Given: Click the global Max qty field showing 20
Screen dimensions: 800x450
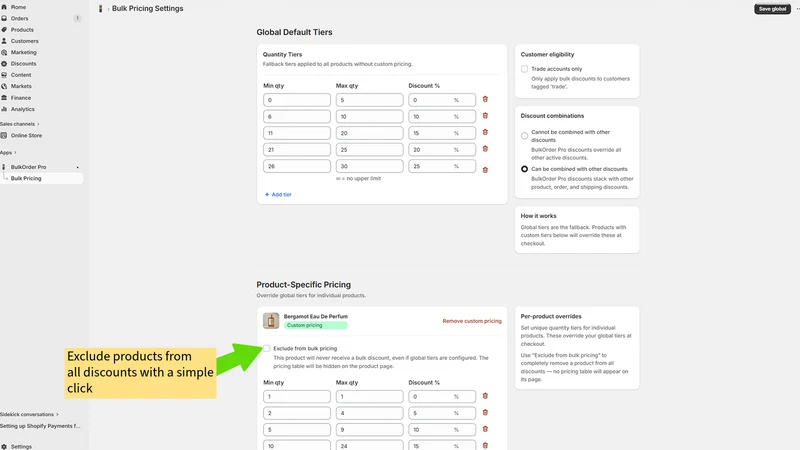Looking at the screenshot, I should [x=369, y=133].
